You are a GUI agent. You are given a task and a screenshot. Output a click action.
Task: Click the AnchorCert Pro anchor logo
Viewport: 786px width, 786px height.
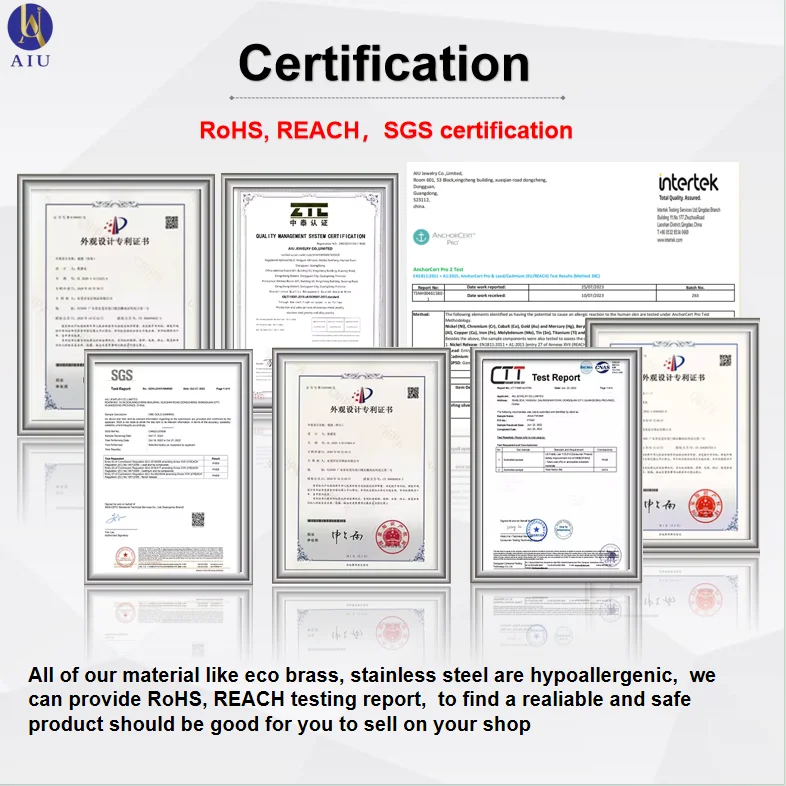421,237
